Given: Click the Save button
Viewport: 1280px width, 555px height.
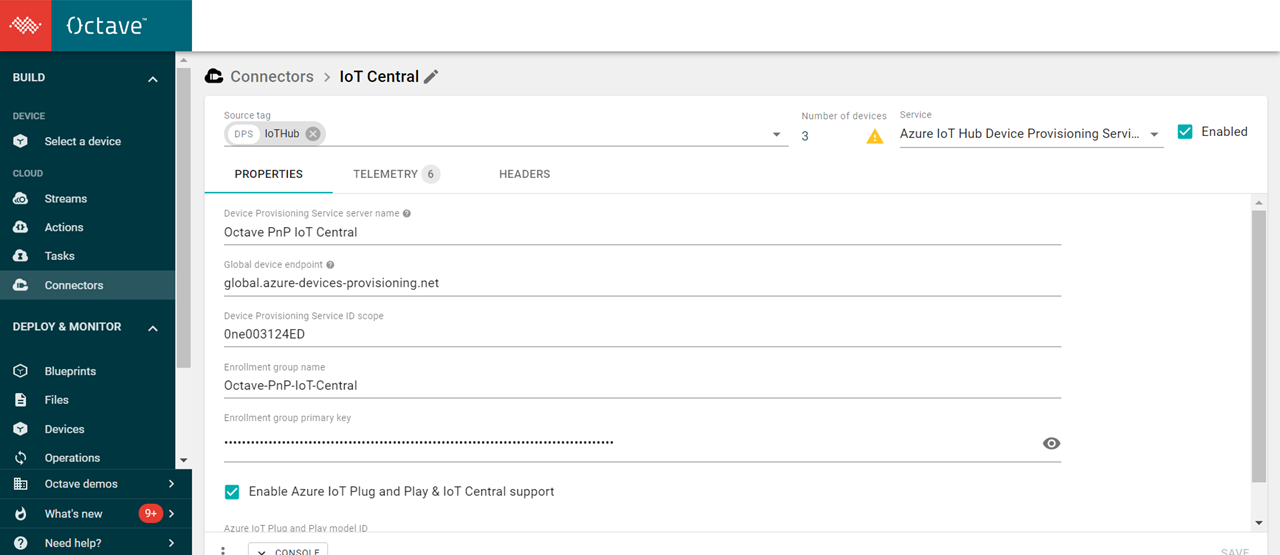Looking at the screenshot, I should click(1235, 551).
